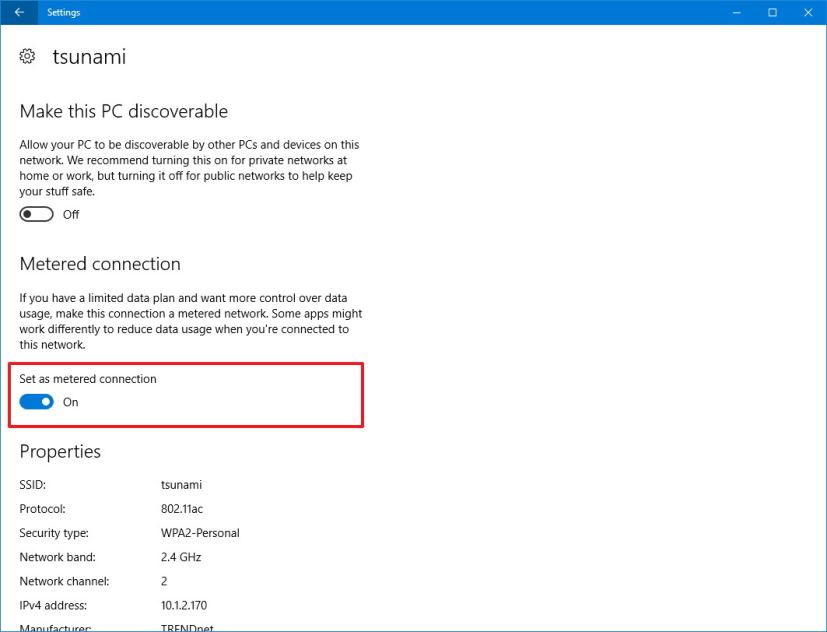Turn on Make this PC discoverable switch
Image resolution: width=827 pixels, height=632 pixels.
click(36, 214)
